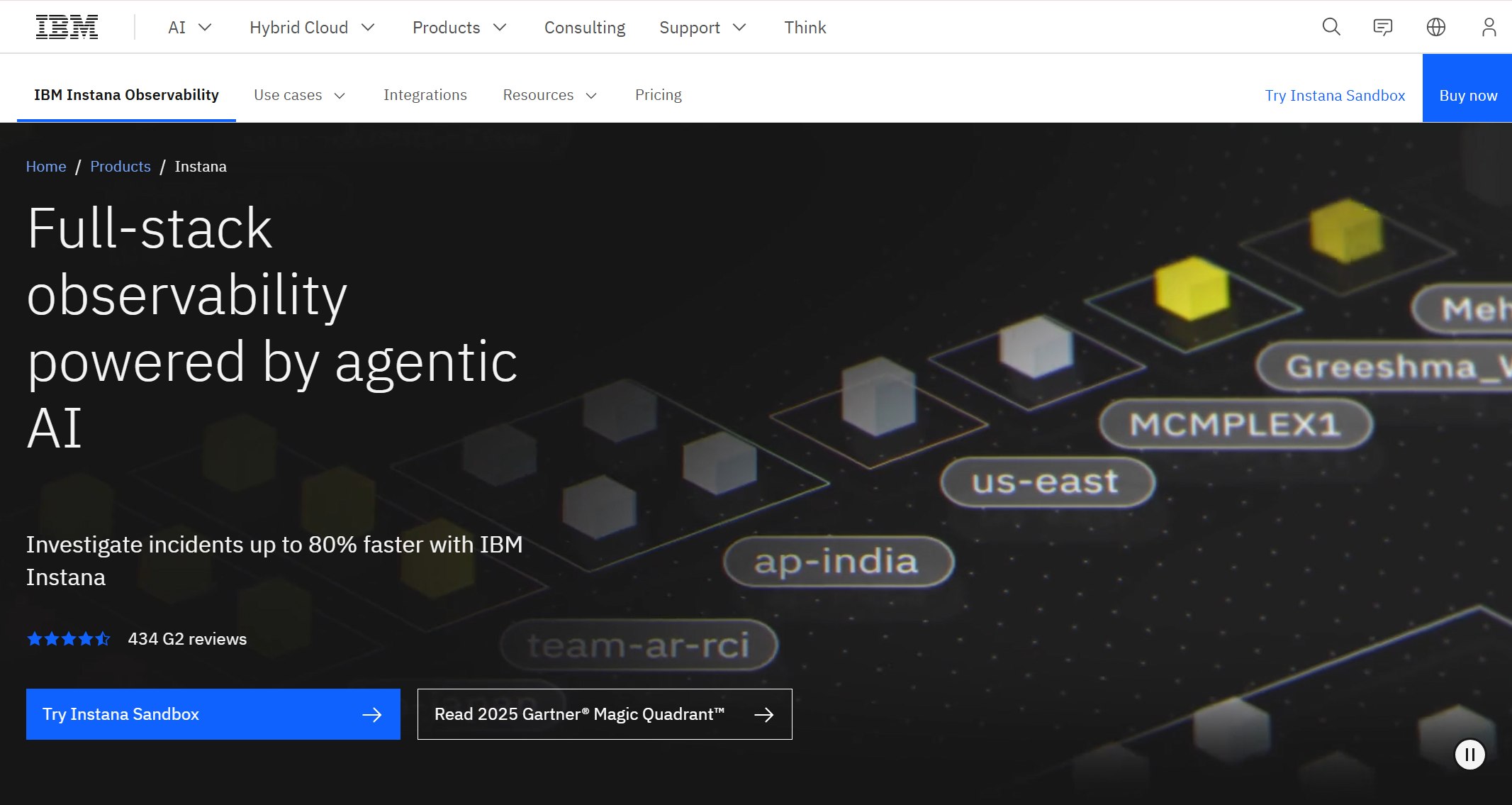Go to the Pricing tab

point(658,95)
